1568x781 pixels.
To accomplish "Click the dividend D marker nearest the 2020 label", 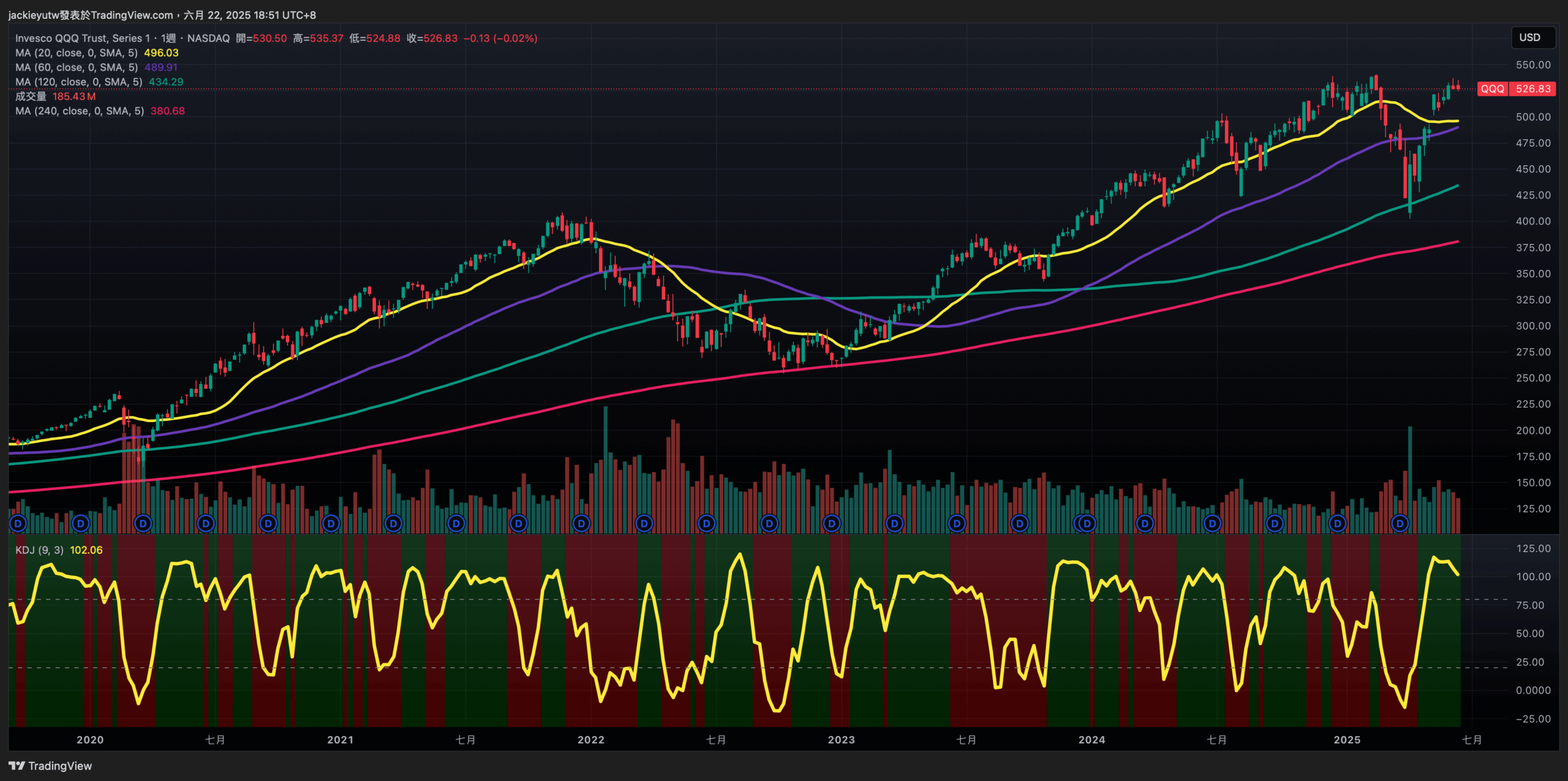I will pos(81,524).
